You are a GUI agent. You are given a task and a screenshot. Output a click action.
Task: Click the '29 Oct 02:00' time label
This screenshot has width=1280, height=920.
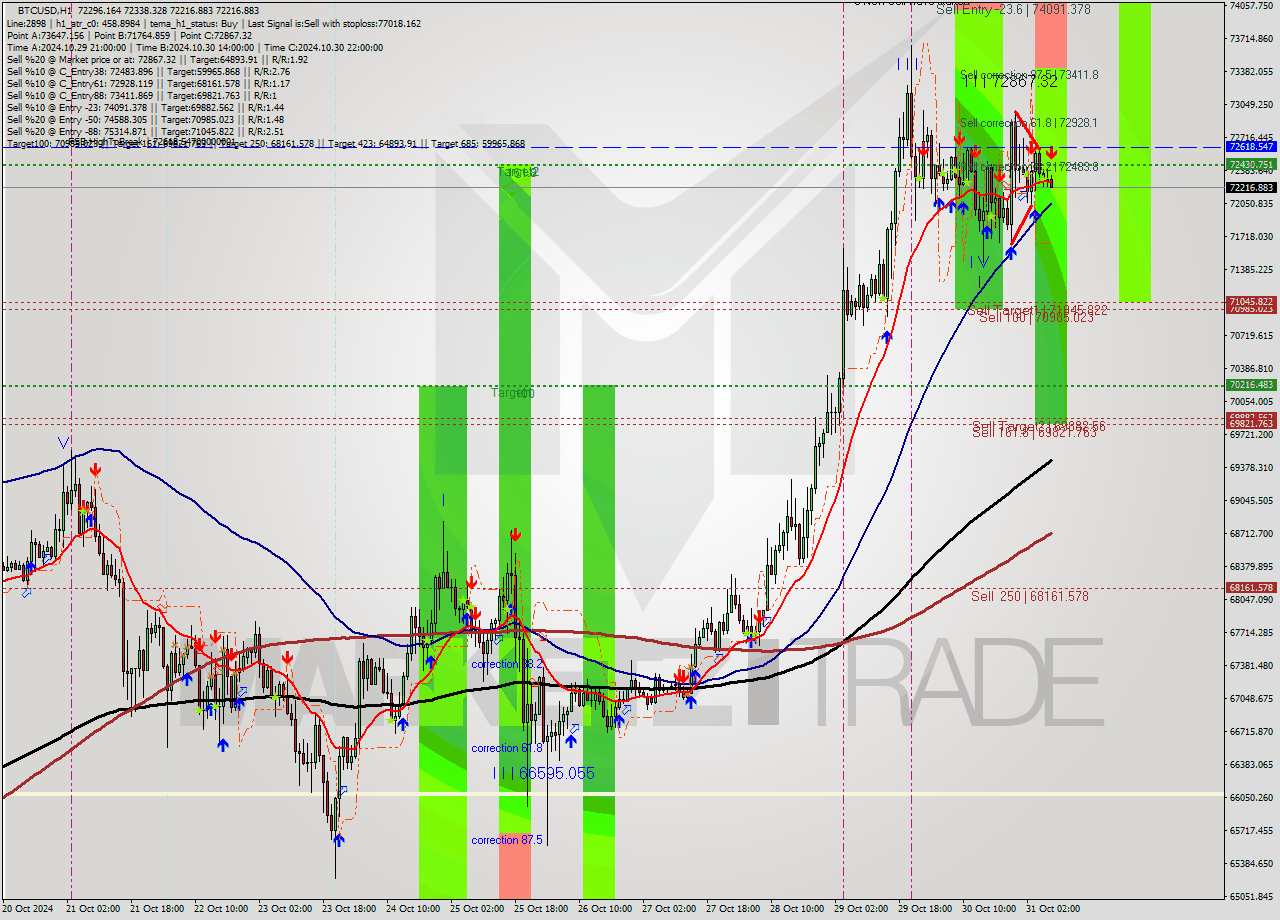pos(861,909)
